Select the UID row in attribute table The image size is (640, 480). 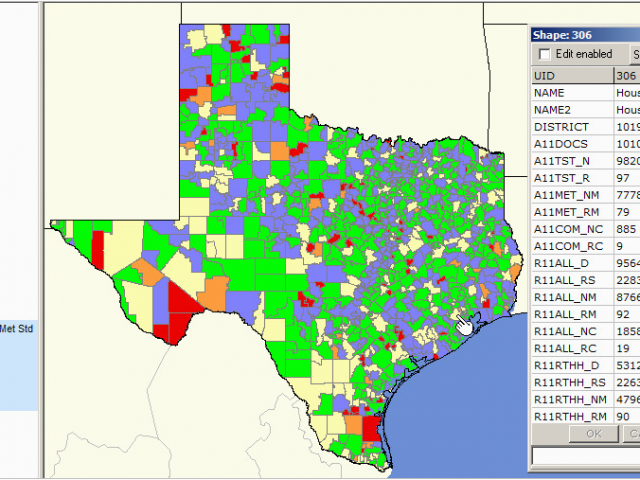[x=571, y=75]
